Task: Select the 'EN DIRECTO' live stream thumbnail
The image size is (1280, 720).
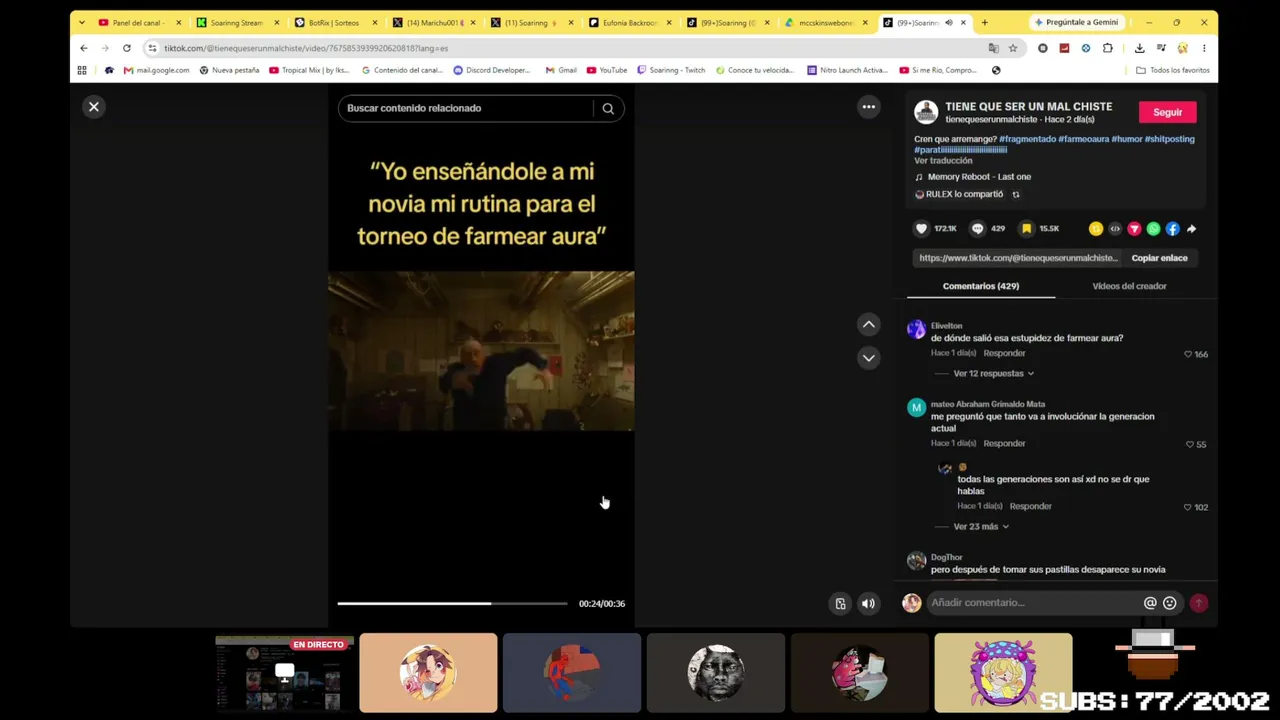Action: (x=285, y=673)
